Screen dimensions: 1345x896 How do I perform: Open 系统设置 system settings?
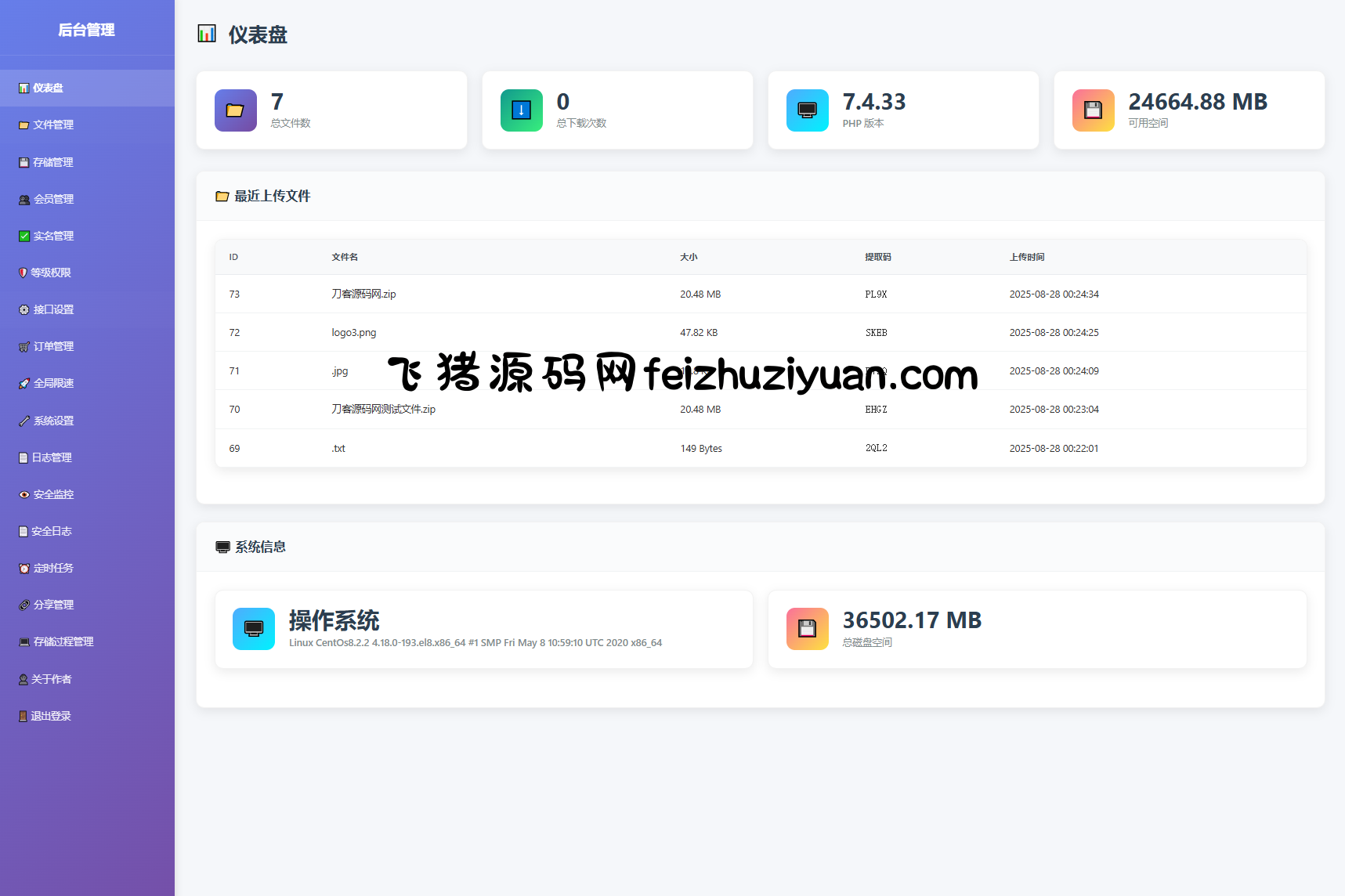pyautogui.click(x=53, y=421)
